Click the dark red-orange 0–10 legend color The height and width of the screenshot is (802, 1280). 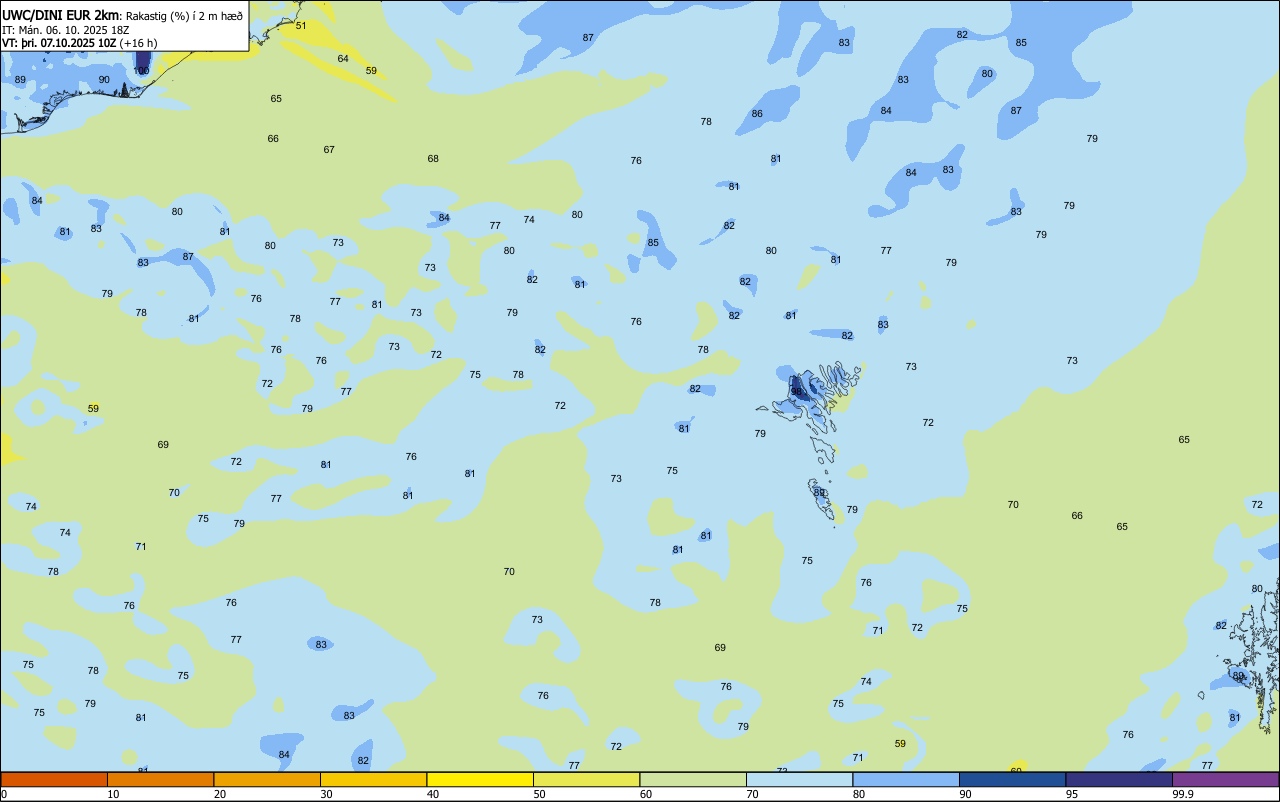[x=54, y=779]
